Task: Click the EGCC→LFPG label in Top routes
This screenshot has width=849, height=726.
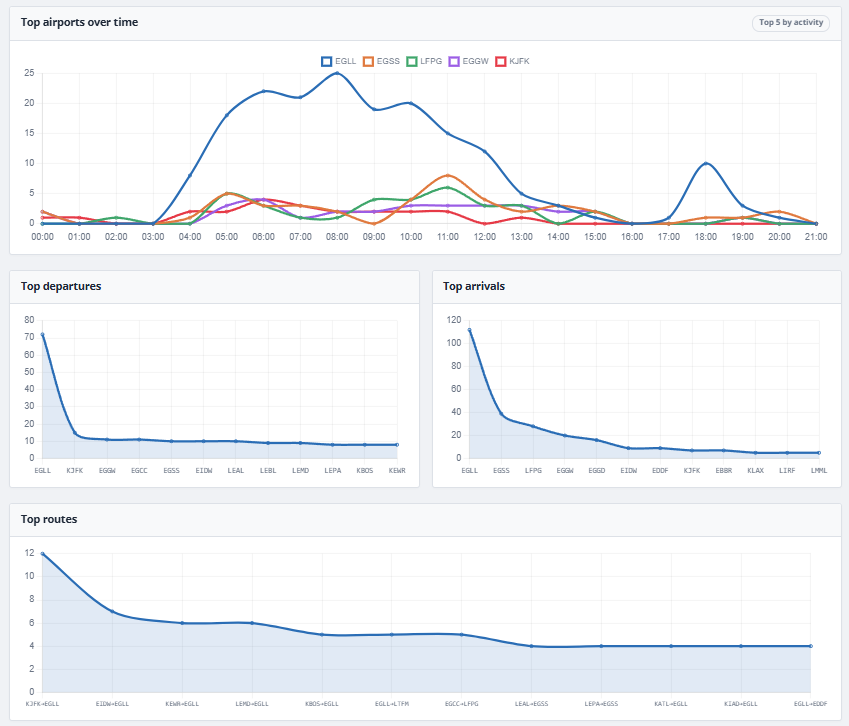Action: click(461, 704)
